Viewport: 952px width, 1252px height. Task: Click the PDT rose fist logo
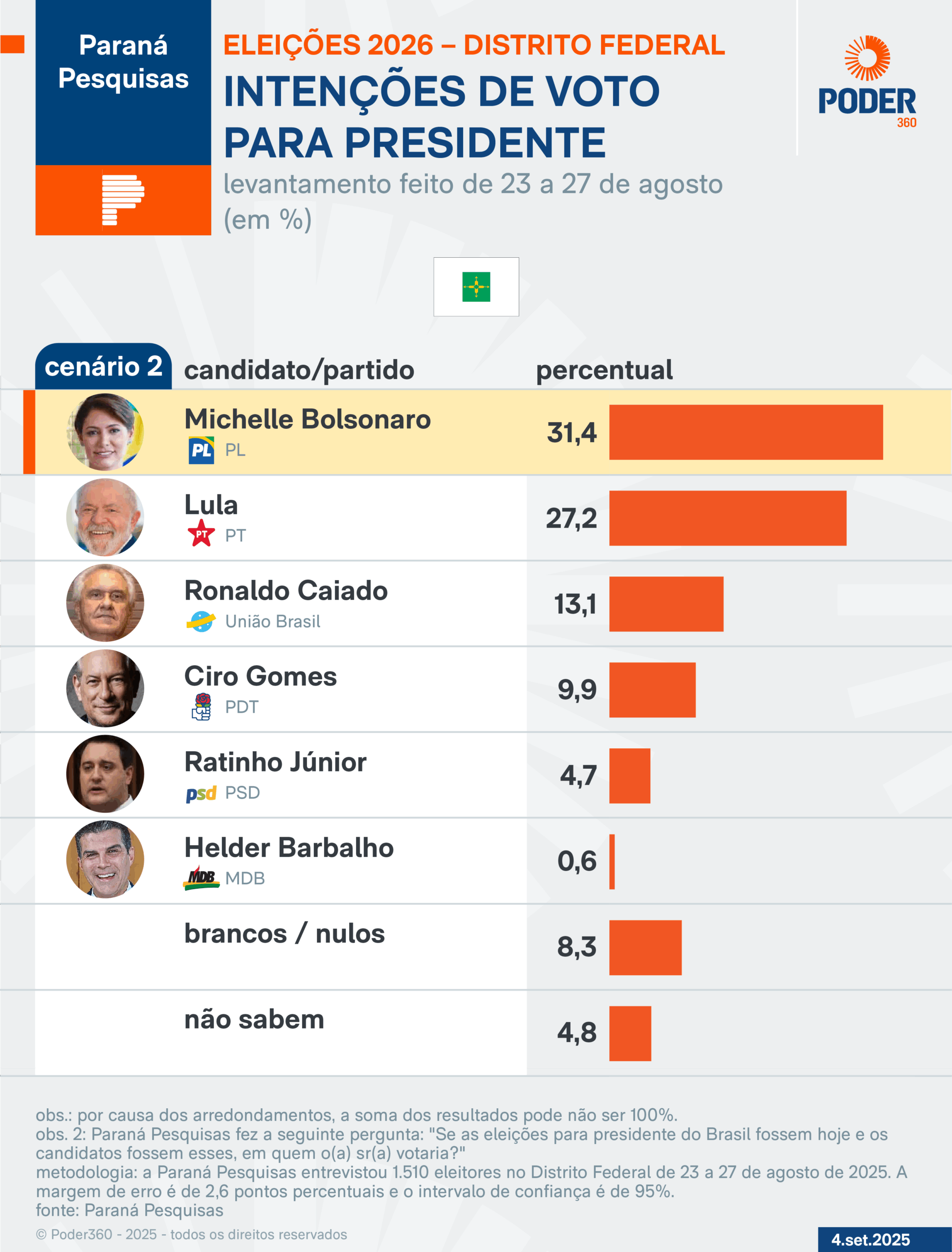tap(201, 707)
